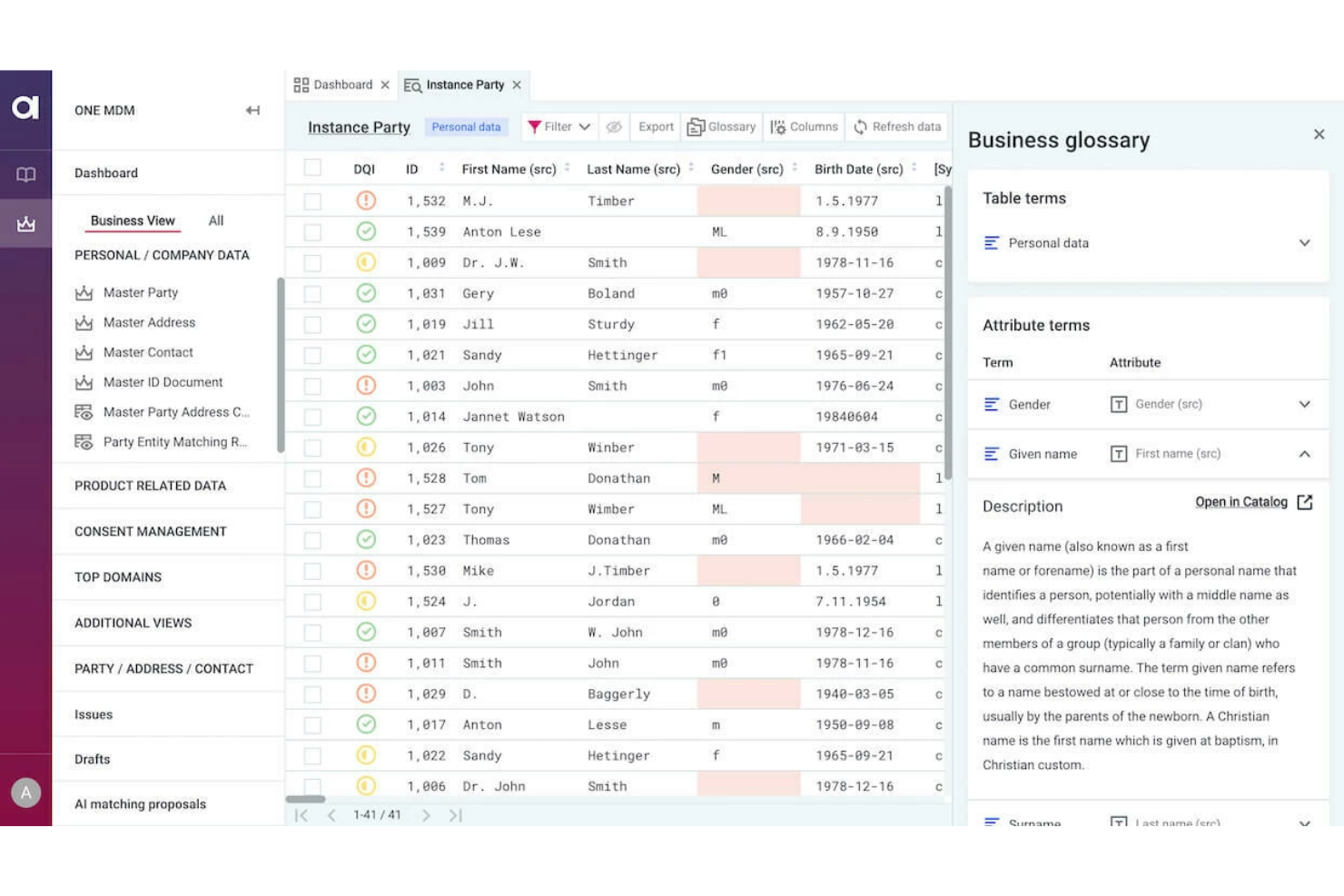
Task: Open Drafts in the sidebar
Action: (92, 759)
